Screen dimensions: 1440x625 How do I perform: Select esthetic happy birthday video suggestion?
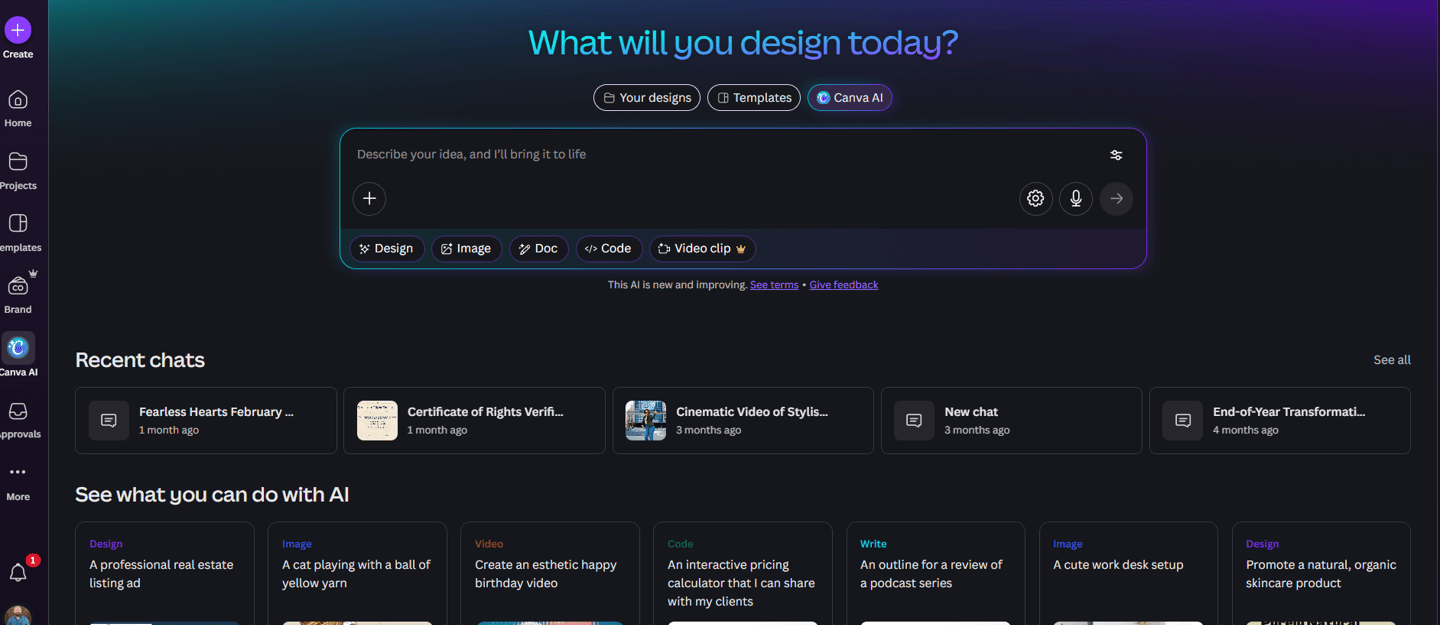pyautogui.click(x=550, y=573)
